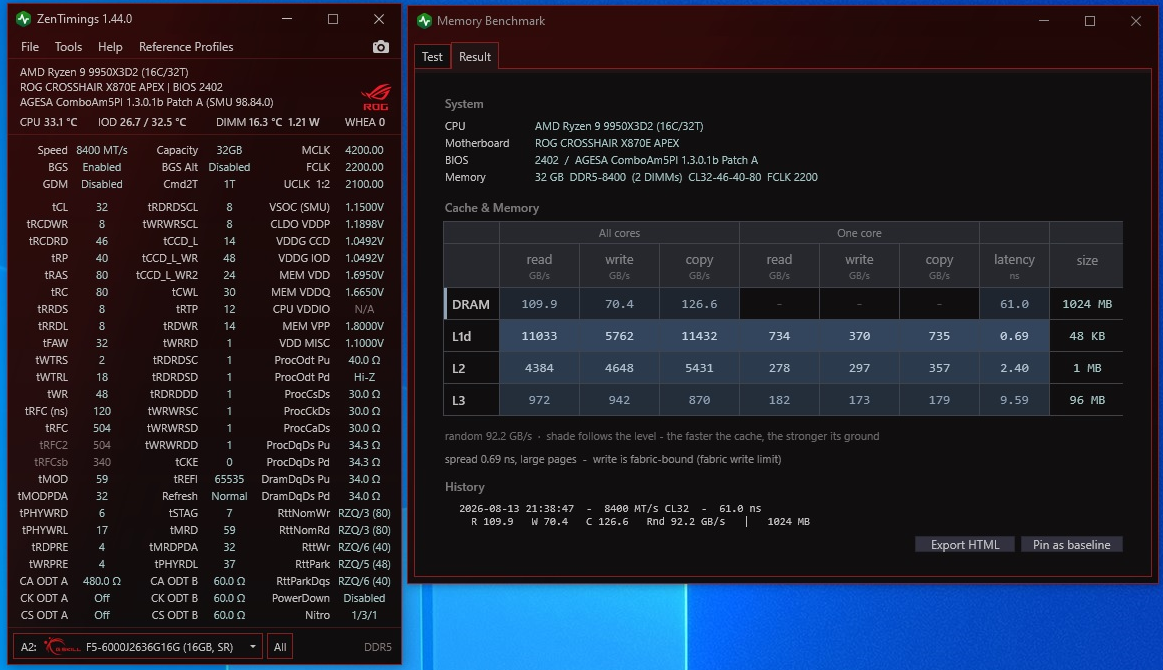Close the Memory Benchmark window

[x=1136, y=21]
